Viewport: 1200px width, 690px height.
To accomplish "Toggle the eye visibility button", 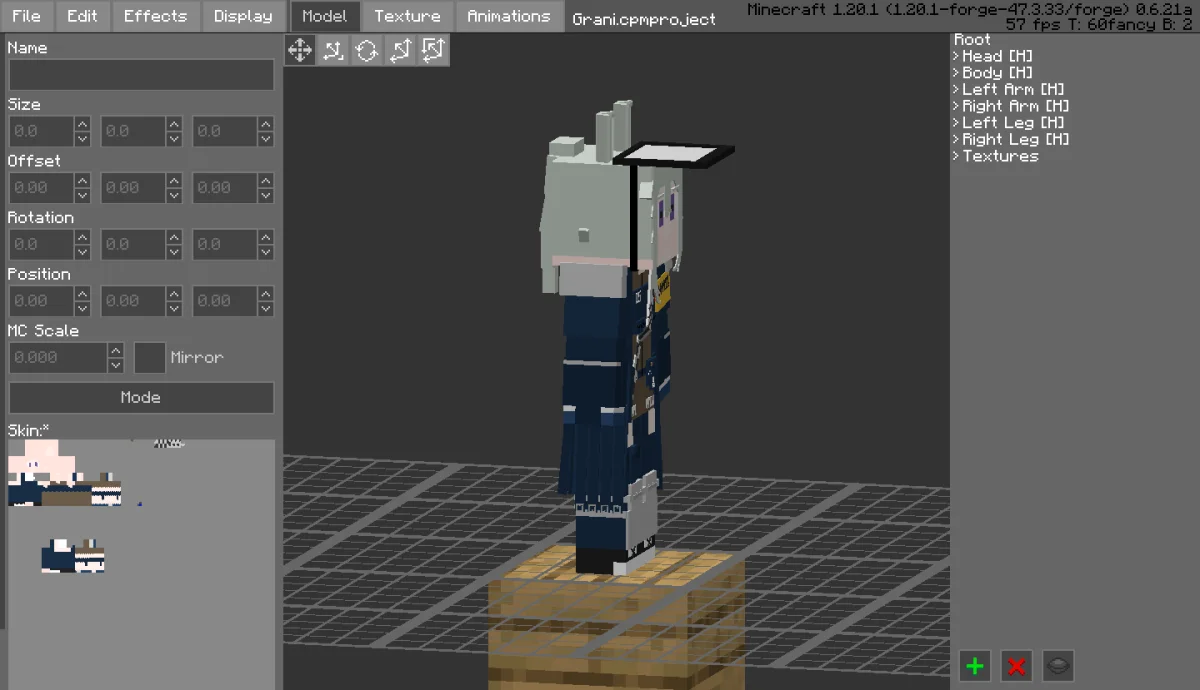I will (1059, 666).
